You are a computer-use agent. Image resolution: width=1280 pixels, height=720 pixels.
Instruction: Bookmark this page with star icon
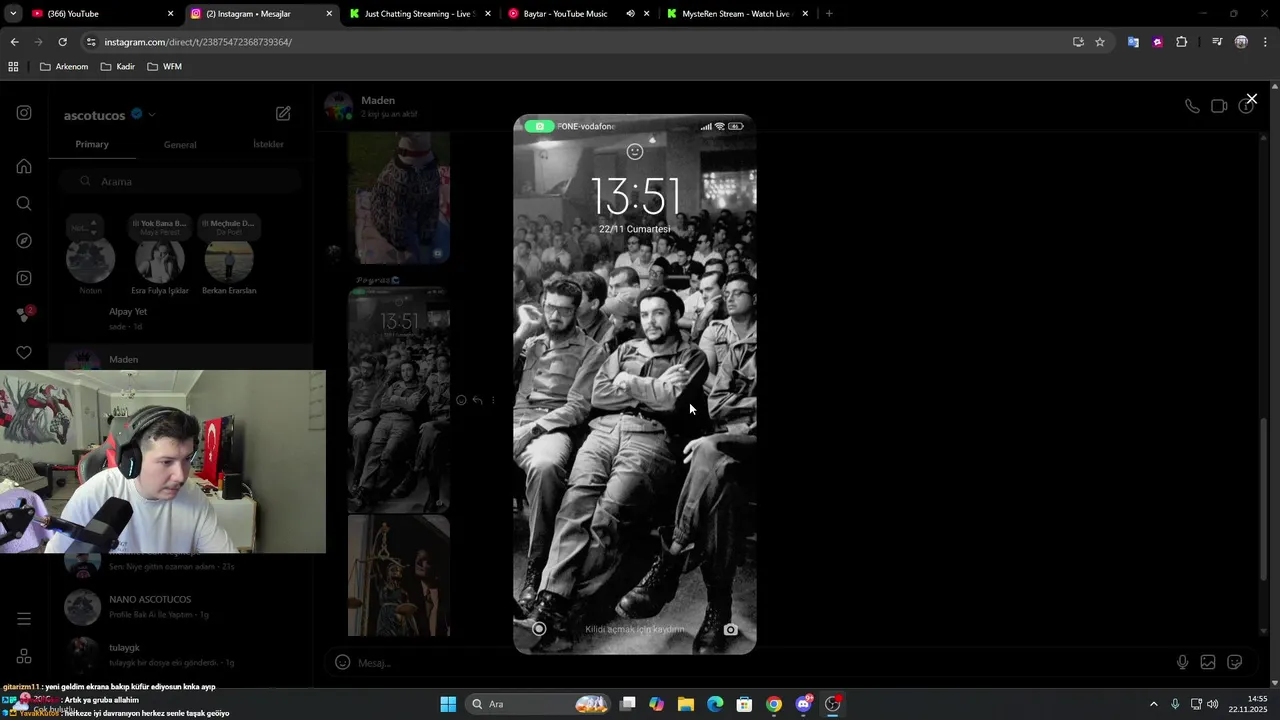tap(1100, 42)
